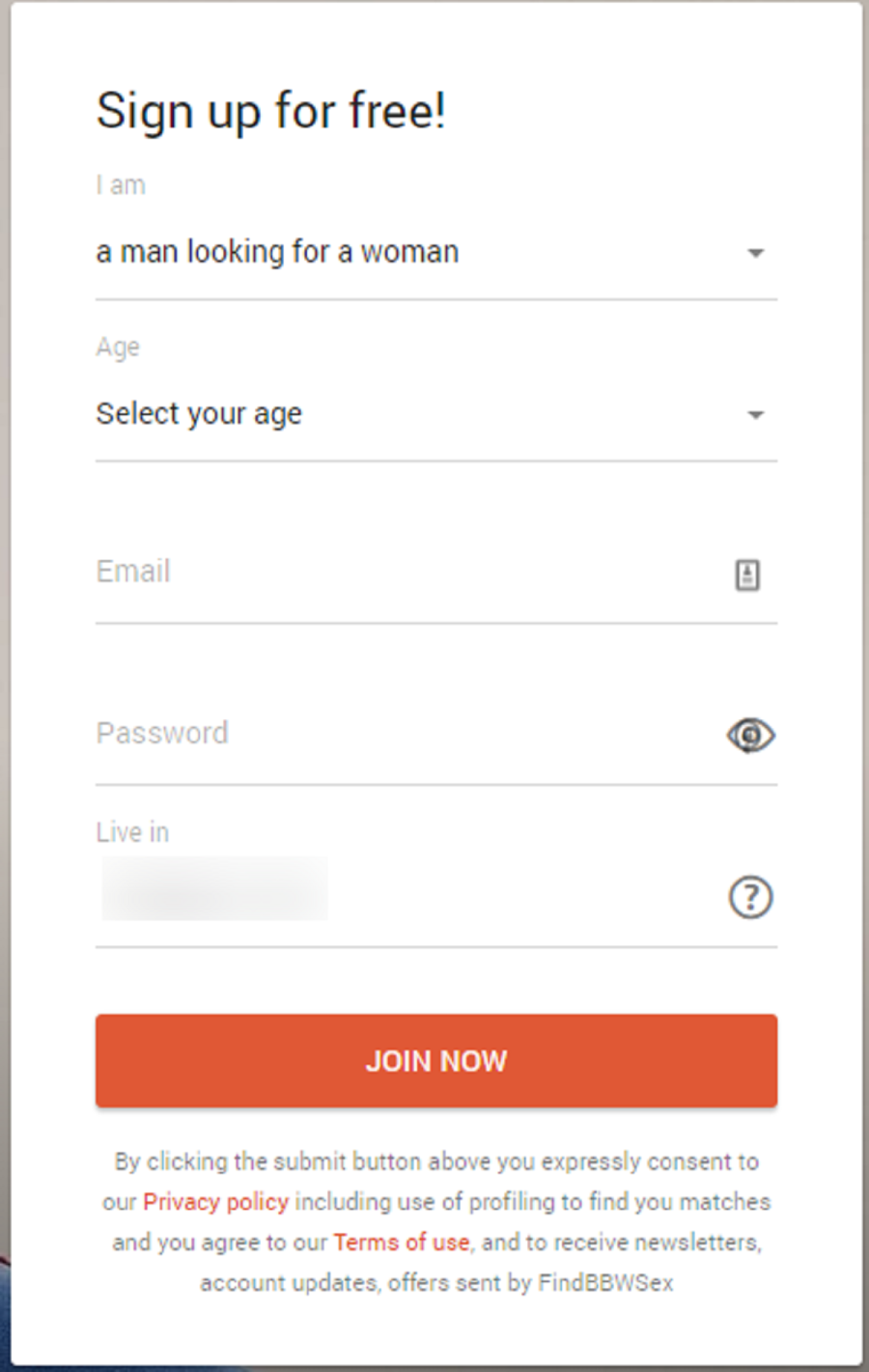Click the 'I am' field label
Viewport: 869px width, 1372px height.
coord(121,184)
